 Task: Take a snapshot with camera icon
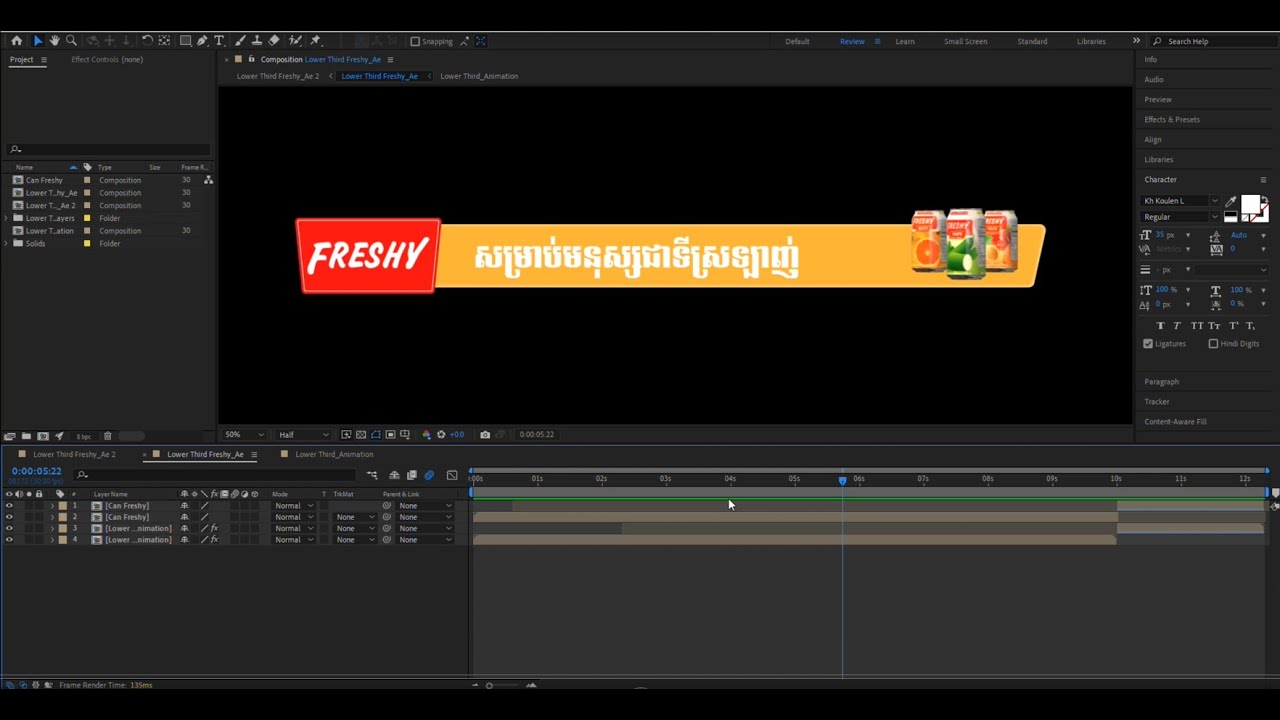(485, 435)
